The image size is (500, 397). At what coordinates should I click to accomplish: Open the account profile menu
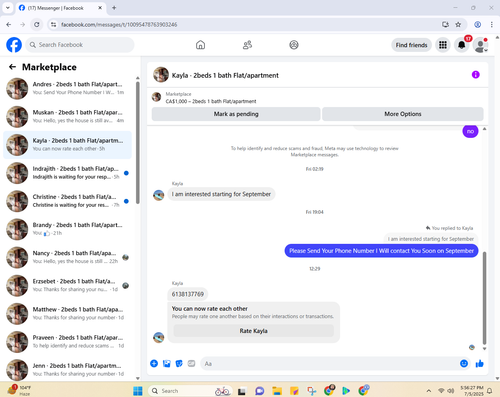click(480, 45)
